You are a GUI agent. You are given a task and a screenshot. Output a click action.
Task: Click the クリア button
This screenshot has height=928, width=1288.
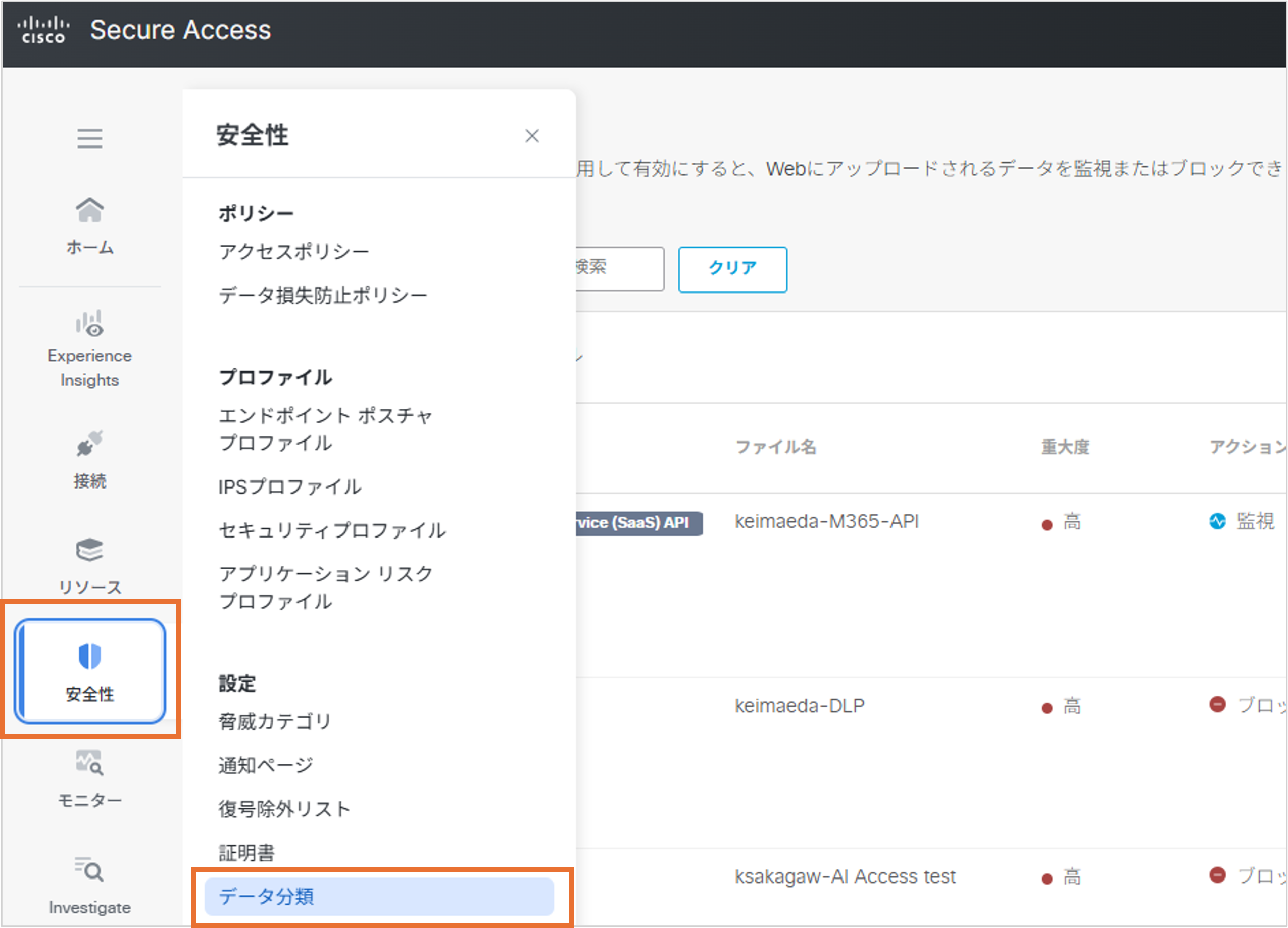tap(732, 269)
